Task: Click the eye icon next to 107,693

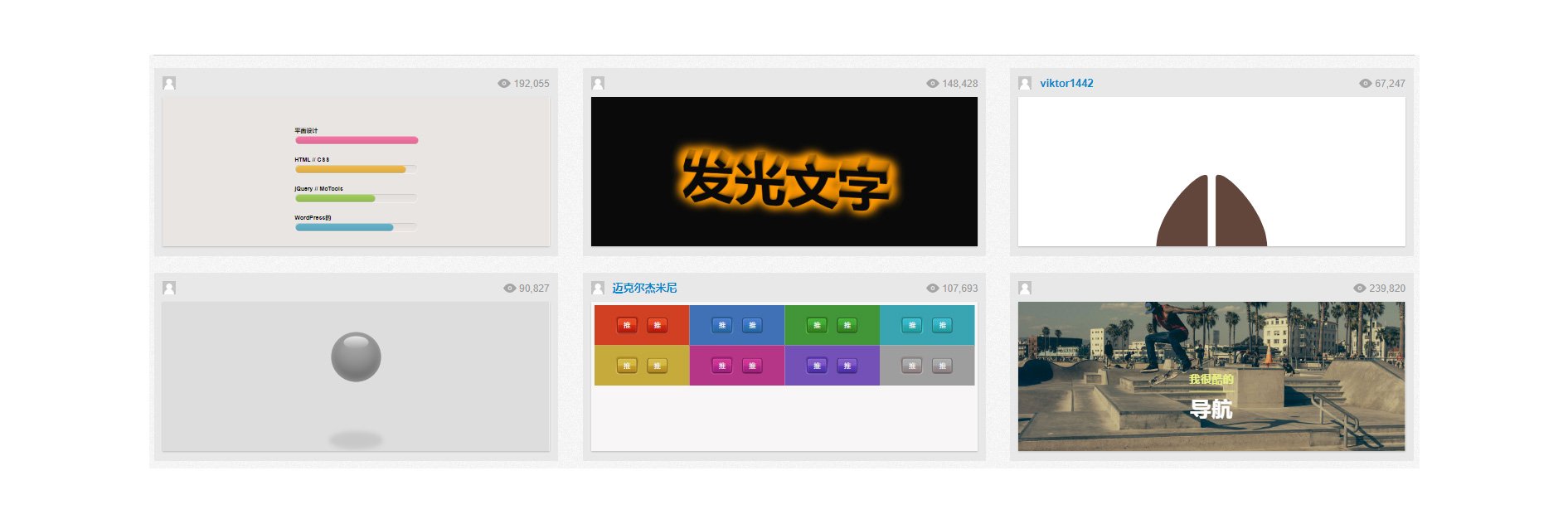Action: [x=932, y=288]
